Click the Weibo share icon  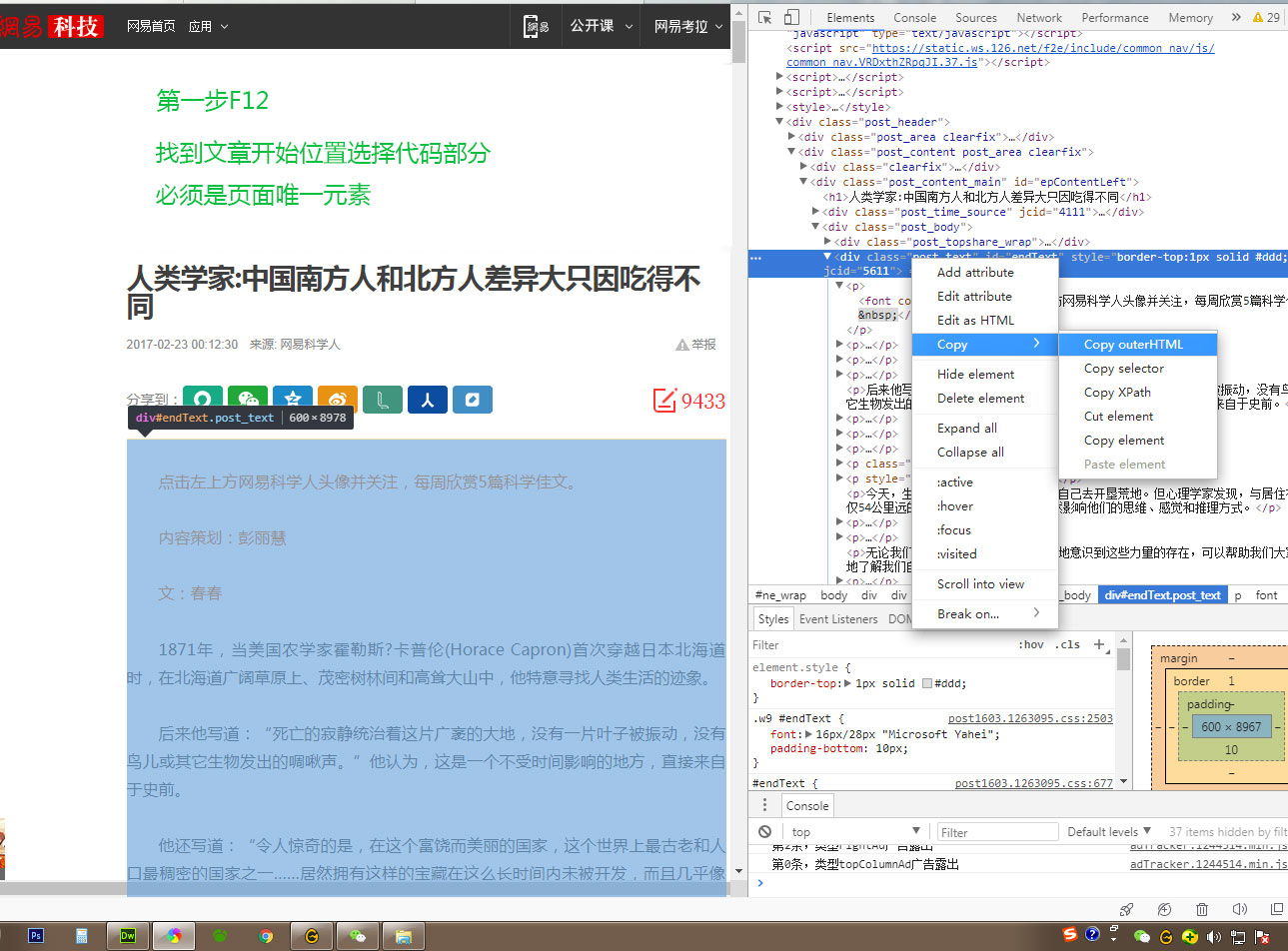pos(338,400)
